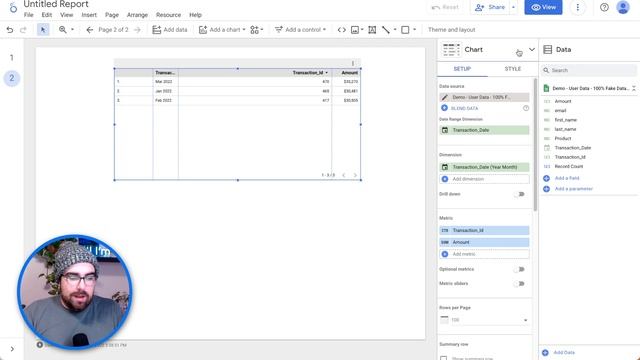The height and width of the screenshot is (360, 640).
Task: Click the Share button
Action: point(490,7)
